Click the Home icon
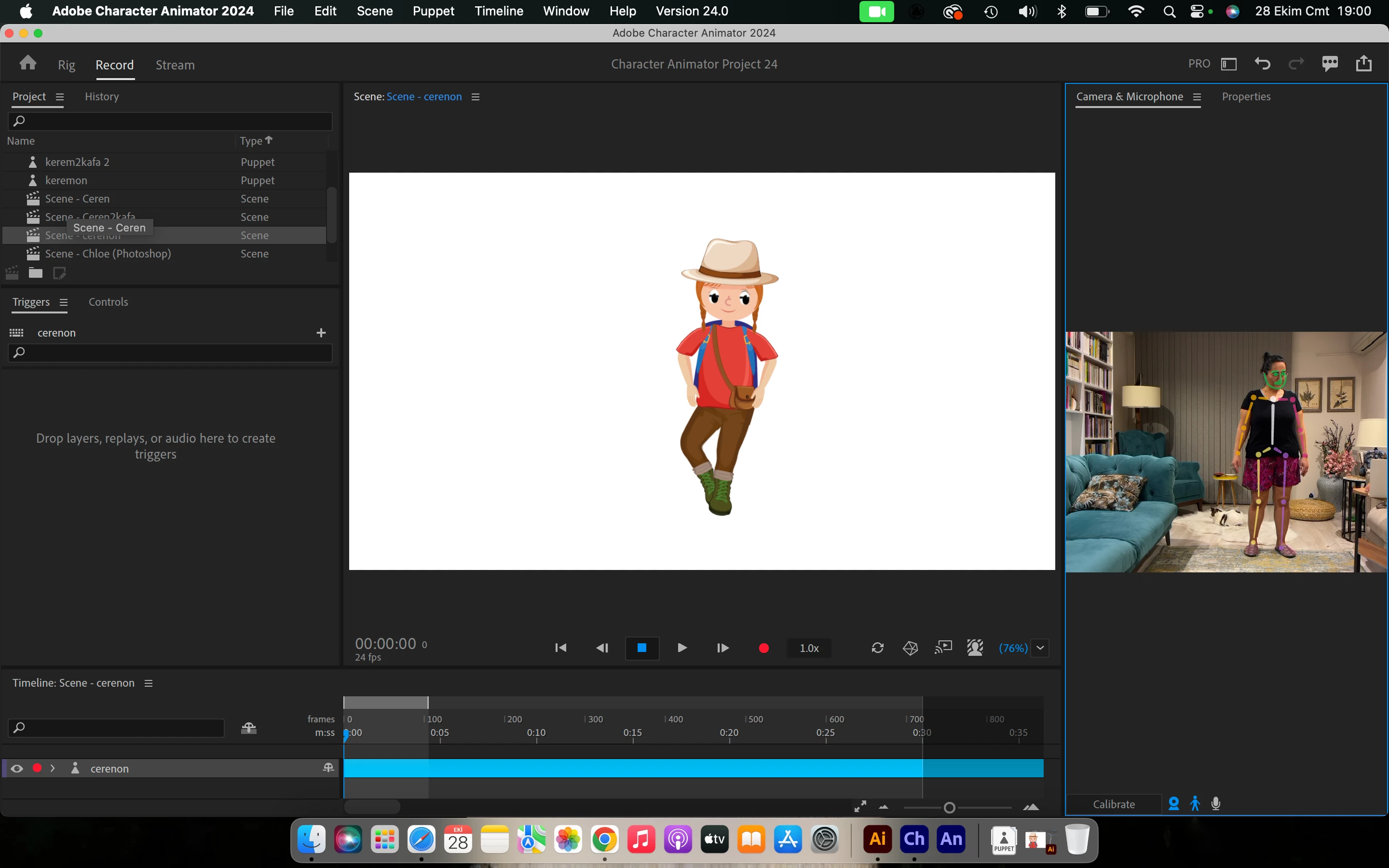 coord(27,63)
